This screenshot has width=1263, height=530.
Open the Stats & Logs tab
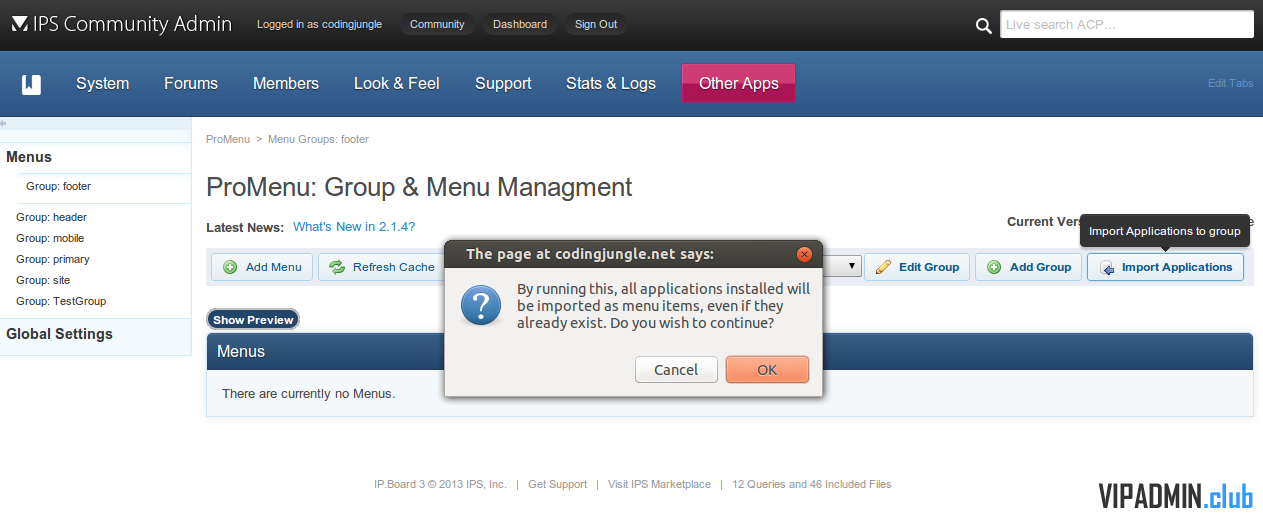click(x=611, y=84)
